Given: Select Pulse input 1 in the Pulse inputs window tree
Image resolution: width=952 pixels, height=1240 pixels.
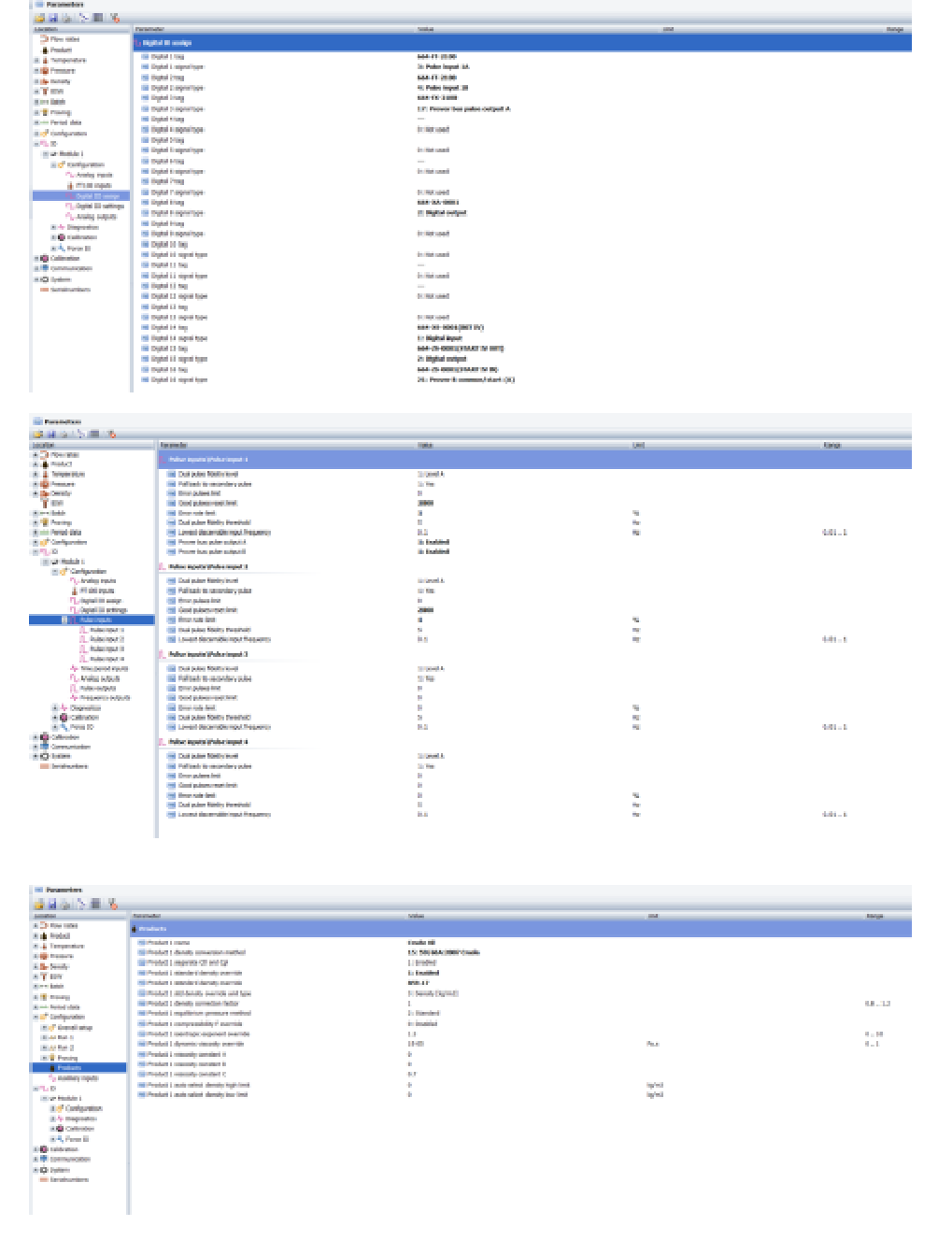Looking at the screenshot, I should point(107,630).
